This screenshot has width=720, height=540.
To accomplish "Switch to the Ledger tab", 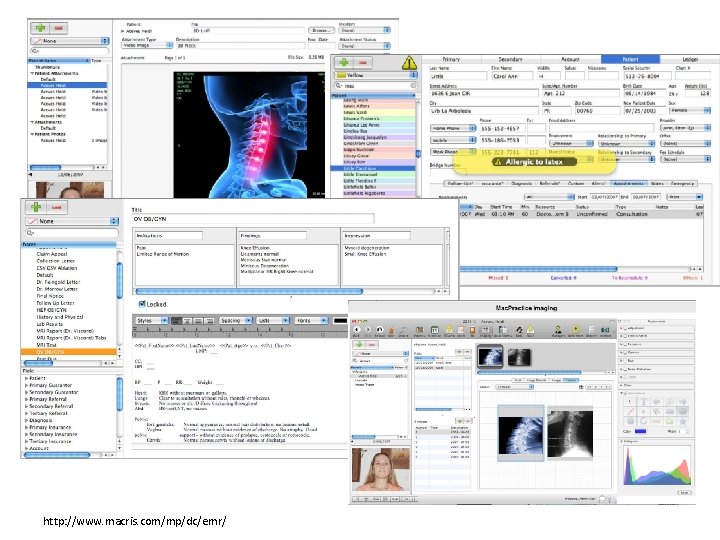I will coord(690,59).
